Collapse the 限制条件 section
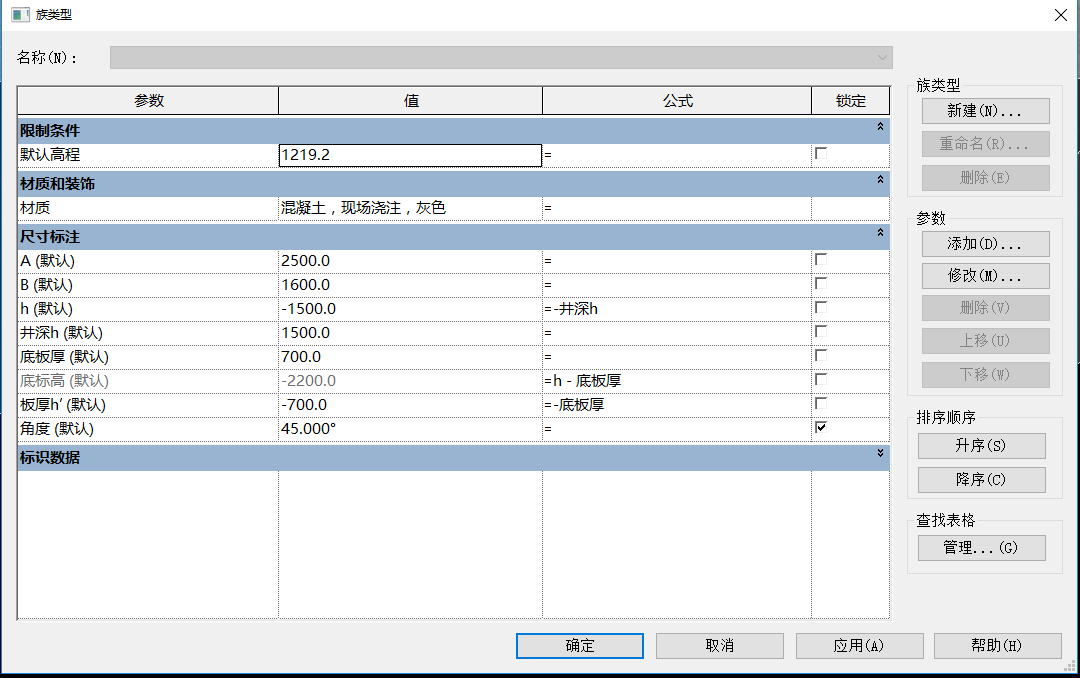 coord(880,128)
